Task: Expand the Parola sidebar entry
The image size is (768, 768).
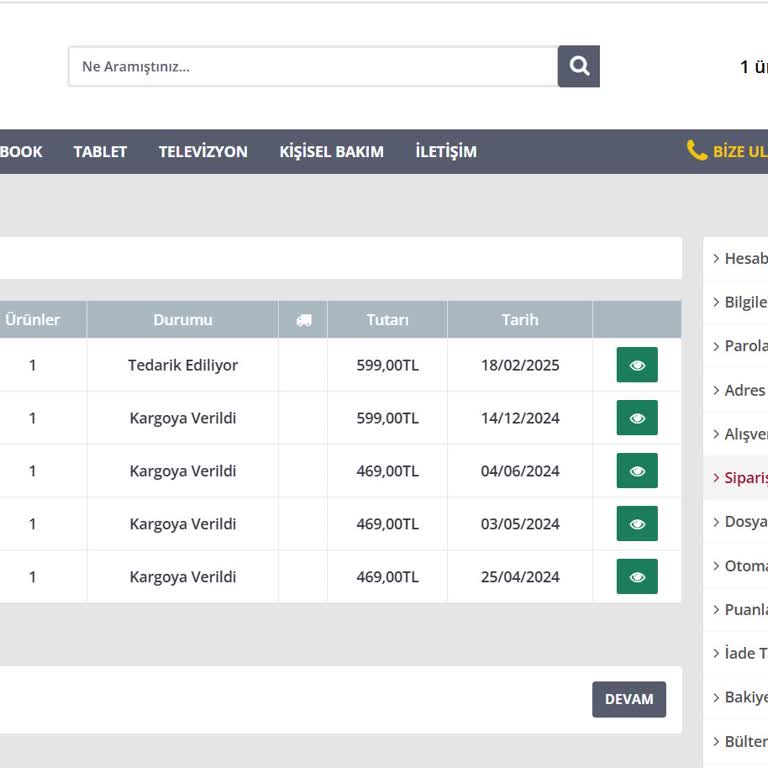Action: (744, 346)
